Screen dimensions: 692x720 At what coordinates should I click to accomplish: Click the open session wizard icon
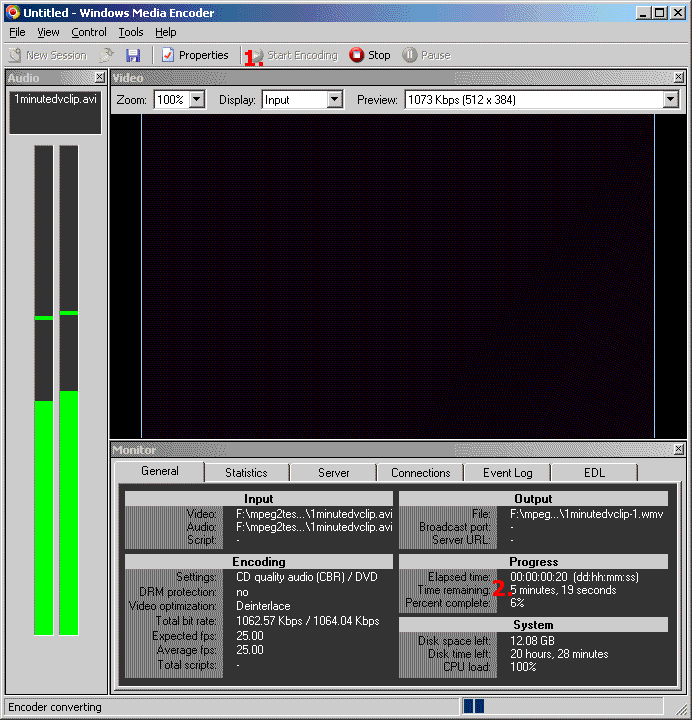(106, 55)
